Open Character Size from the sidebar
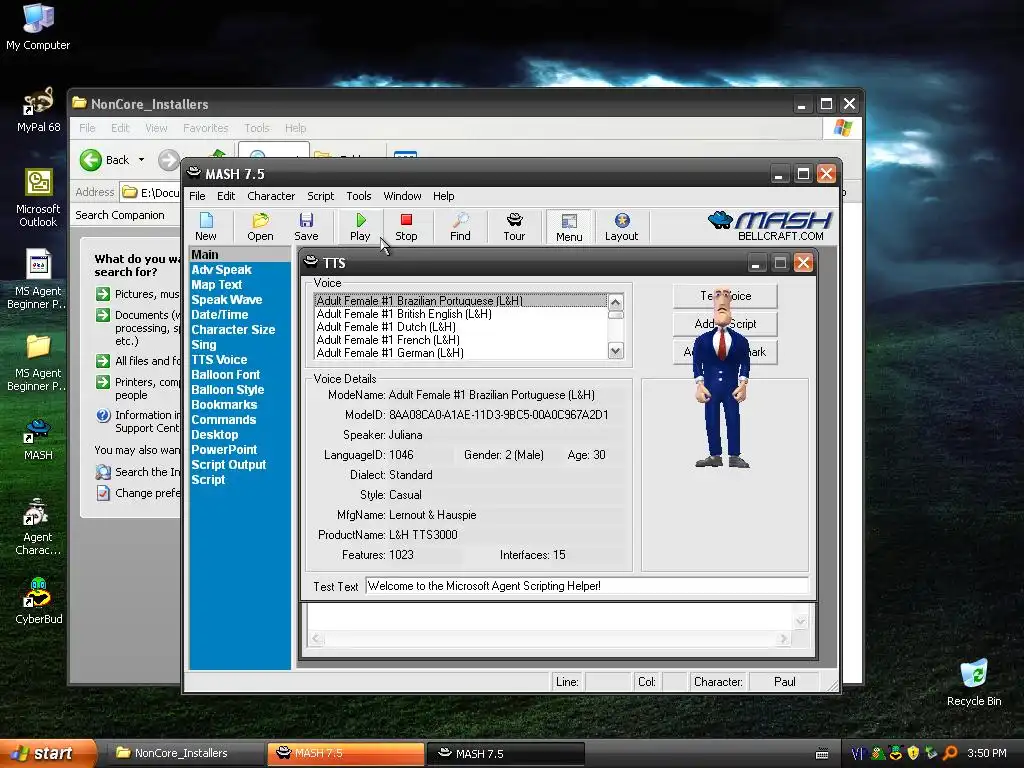The height and width of the screenshot is (768, 1024). (x=233, y=330)
